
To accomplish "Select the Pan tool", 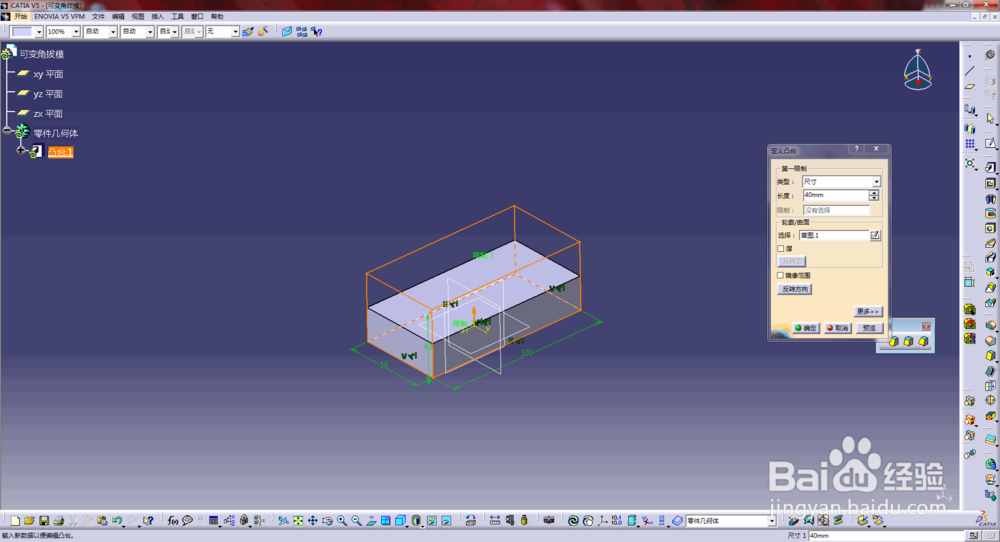I will [x=312, y=521].
